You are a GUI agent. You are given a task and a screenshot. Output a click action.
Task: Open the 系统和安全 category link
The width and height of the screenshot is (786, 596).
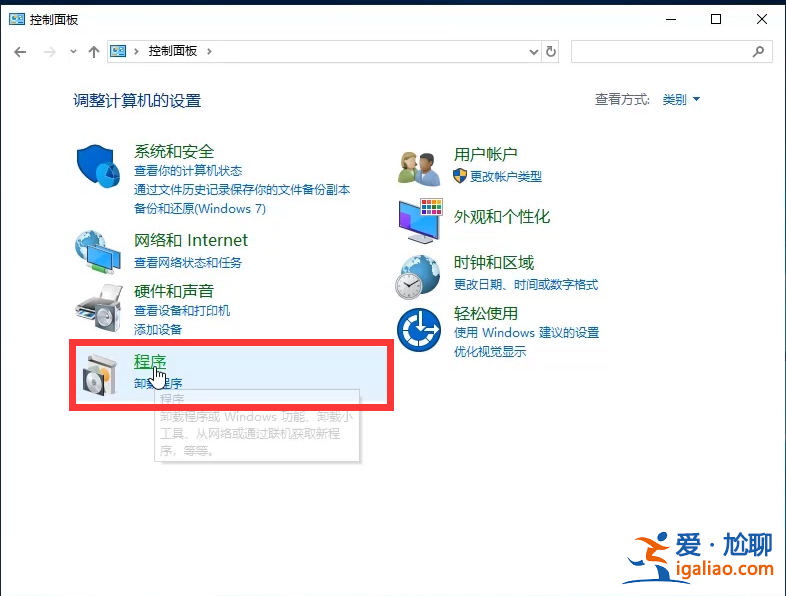[x=173, y=151]
